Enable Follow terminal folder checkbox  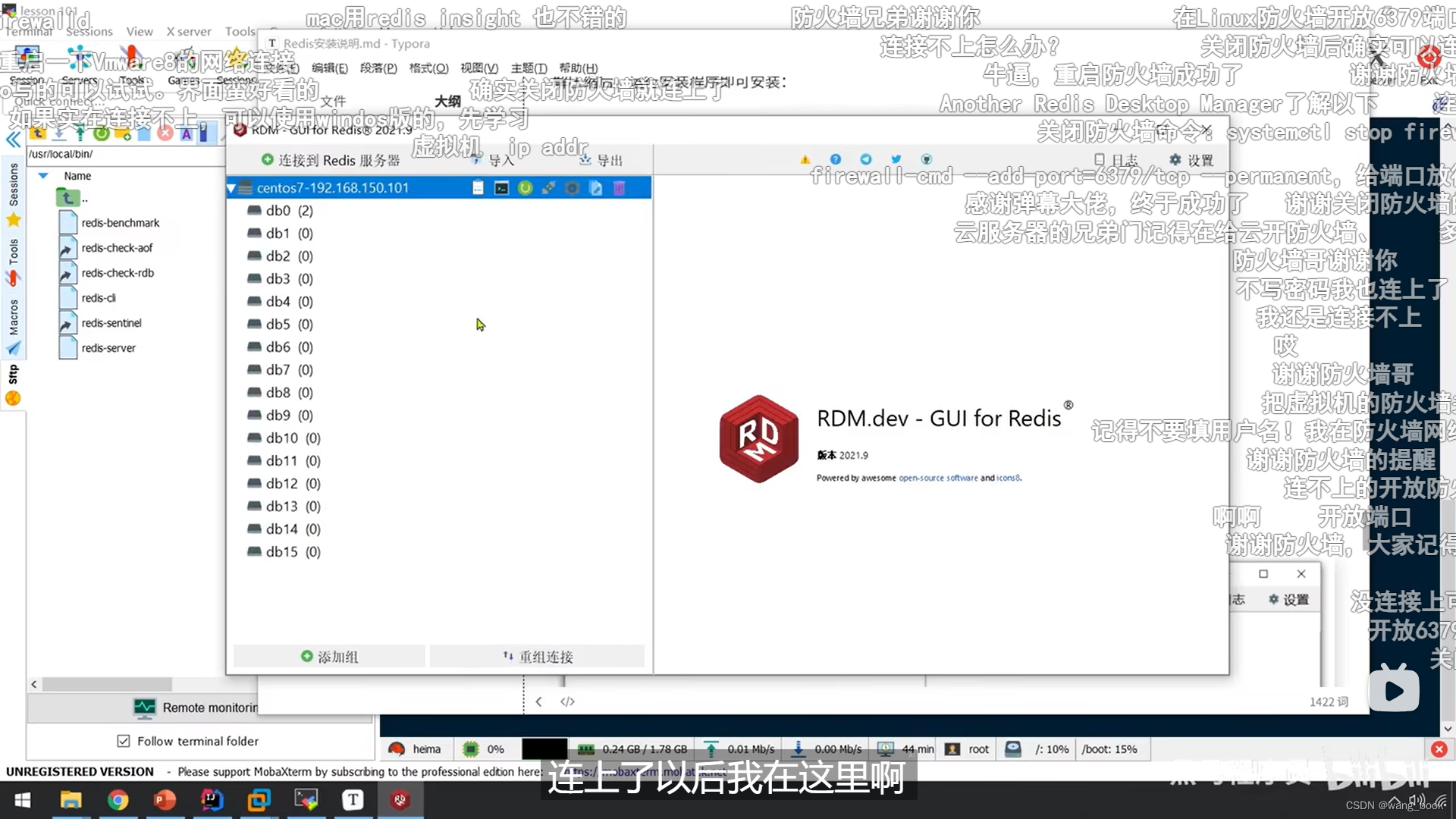point(124,741)
